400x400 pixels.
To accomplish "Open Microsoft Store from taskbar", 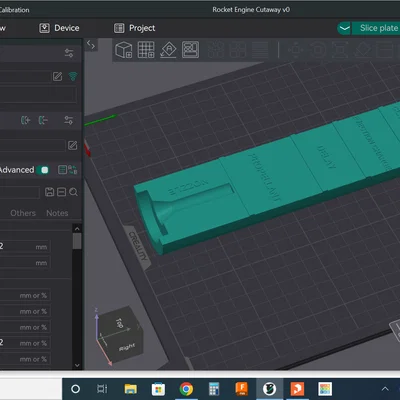I will (158, 389).
